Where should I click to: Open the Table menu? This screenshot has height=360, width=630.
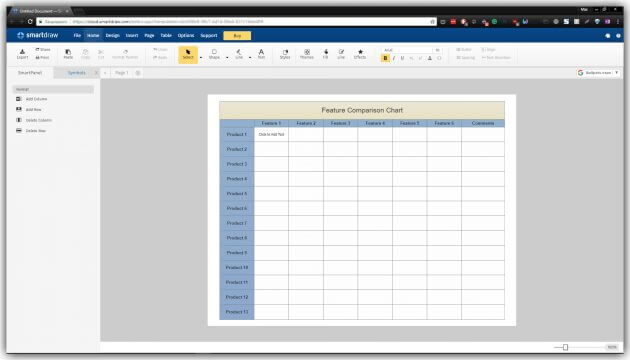(166, 35)
